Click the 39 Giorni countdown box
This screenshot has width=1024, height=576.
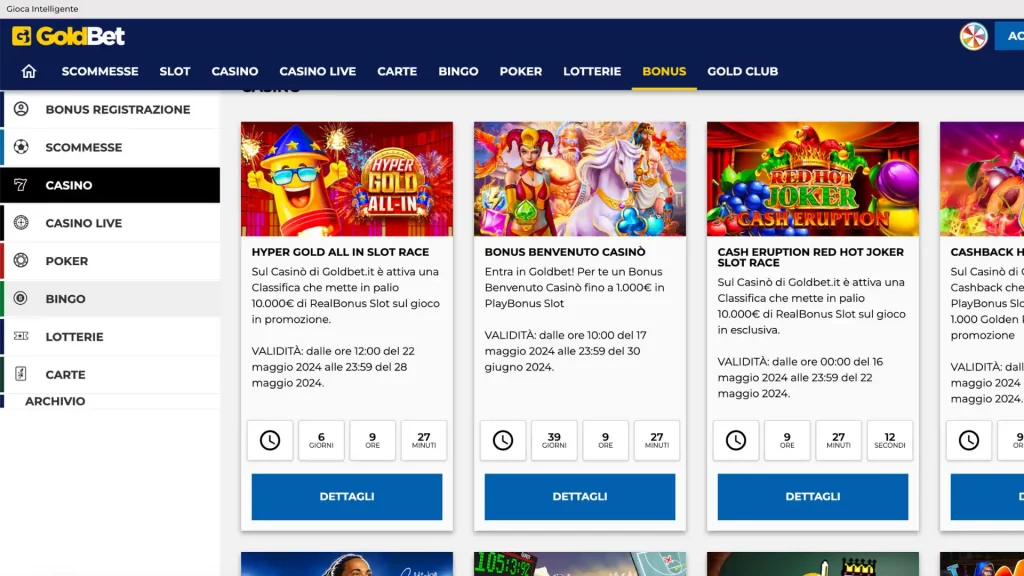[554, 440]
